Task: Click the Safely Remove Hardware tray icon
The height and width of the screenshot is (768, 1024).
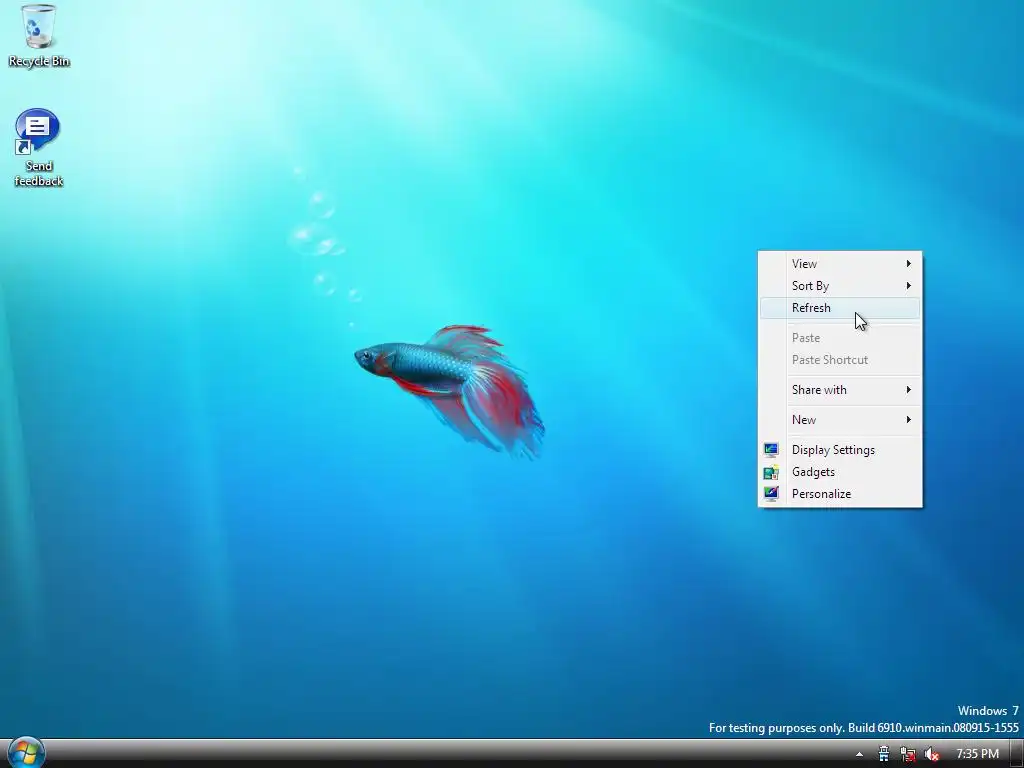Action: coord(884,754)
